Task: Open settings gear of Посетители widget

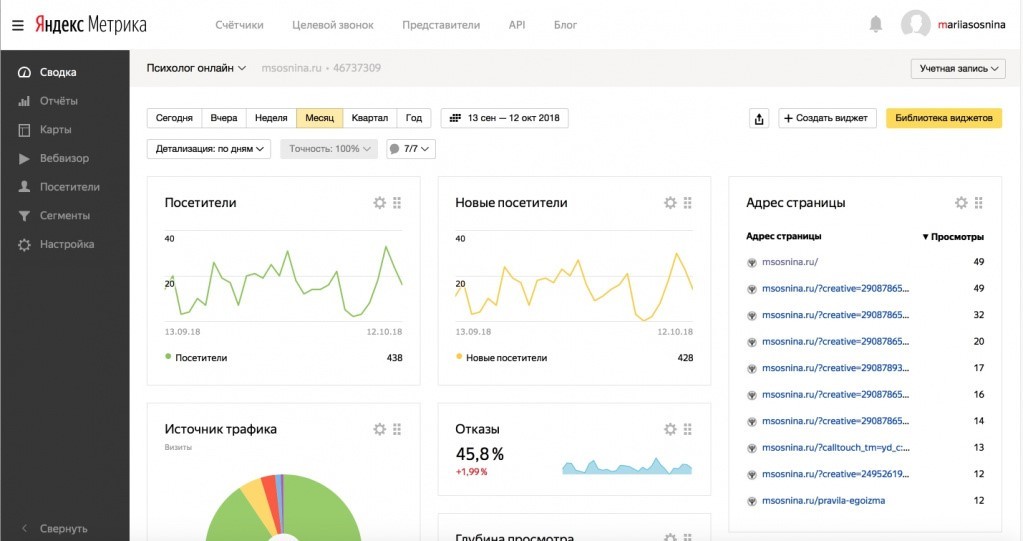Action: click(379, 203)
